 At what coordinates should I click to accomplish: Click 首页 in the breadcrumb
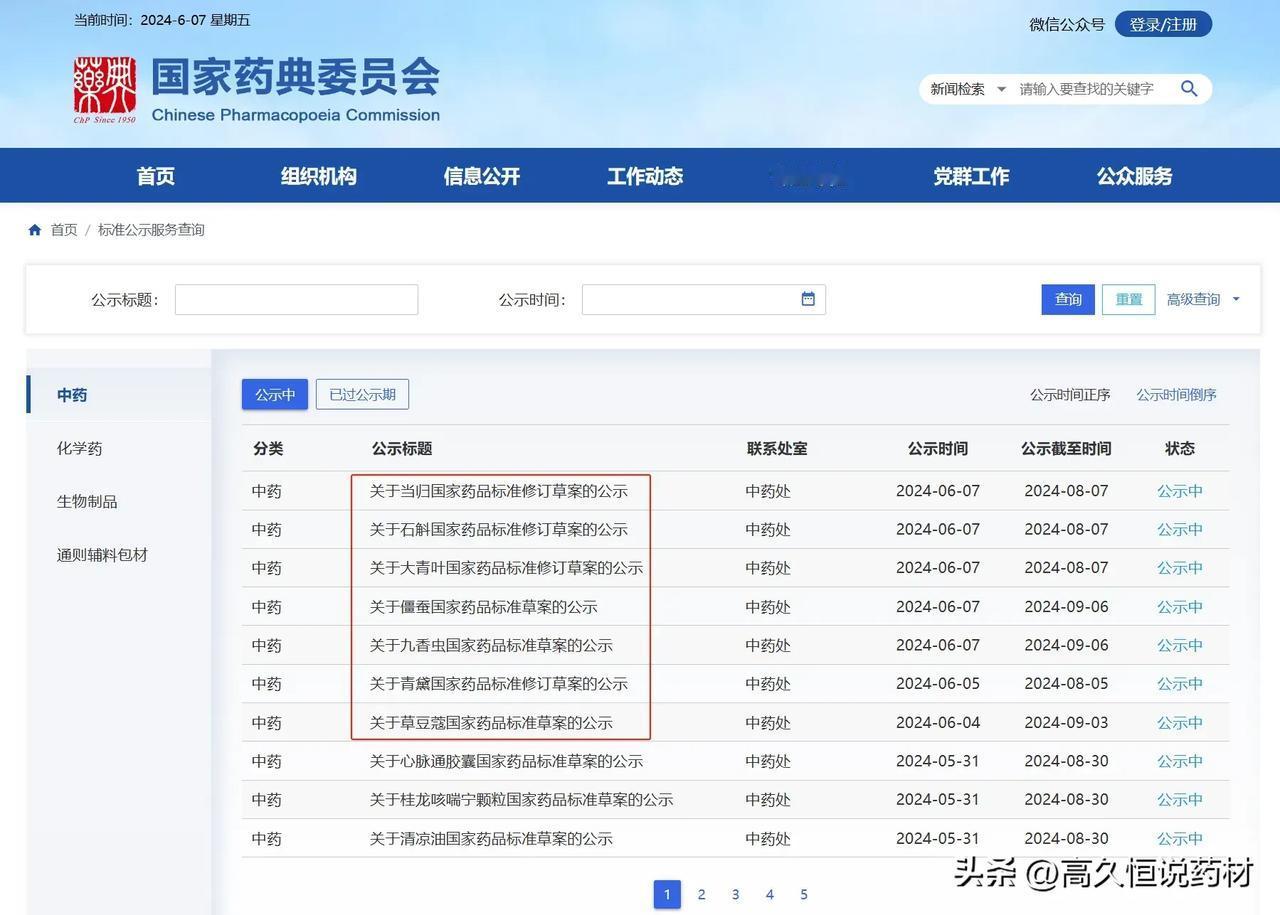tap(64, 230)
